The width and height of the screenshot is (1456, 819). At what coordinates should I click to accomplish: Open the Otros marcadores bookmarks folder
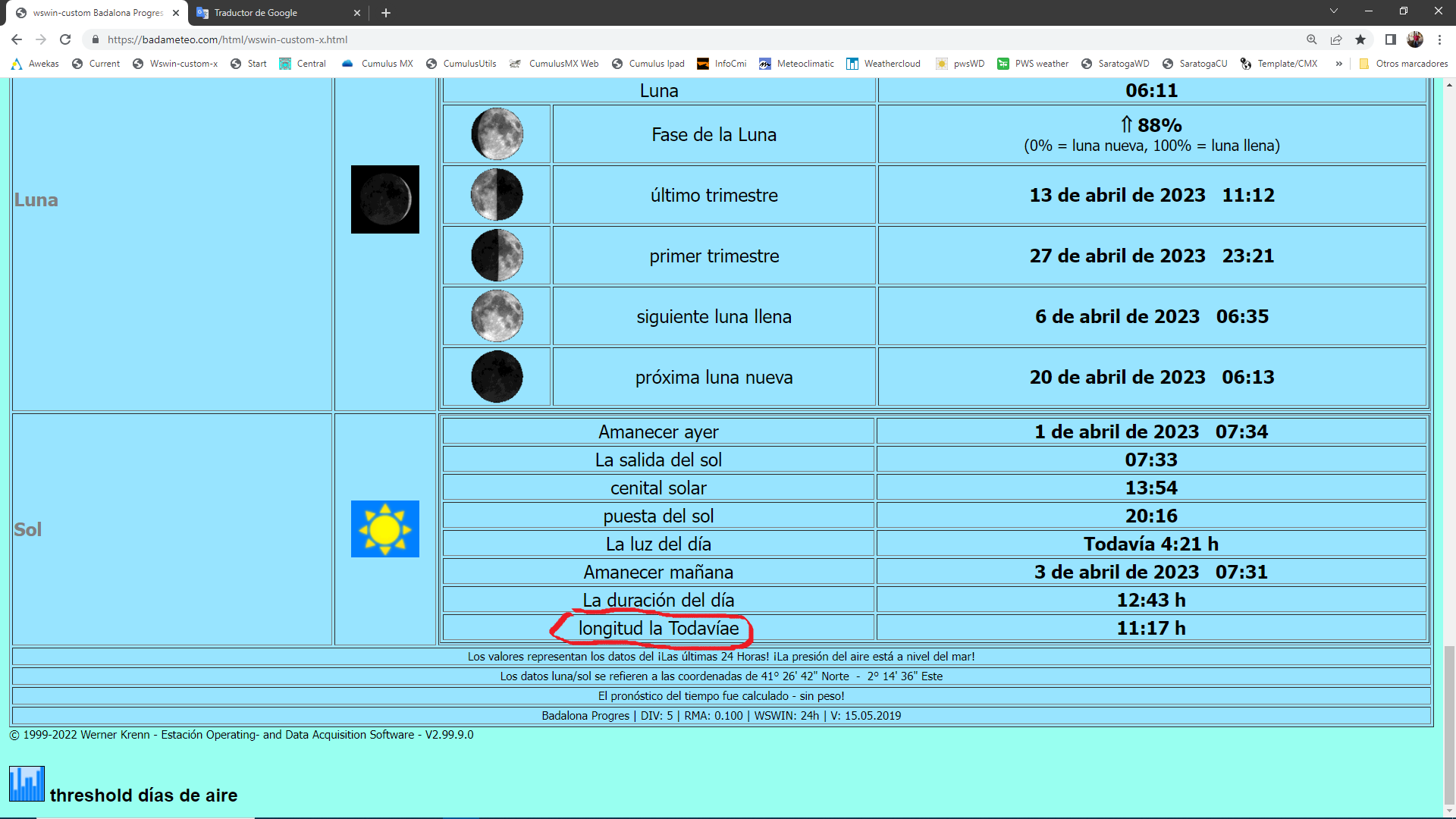coord(1403,64)
